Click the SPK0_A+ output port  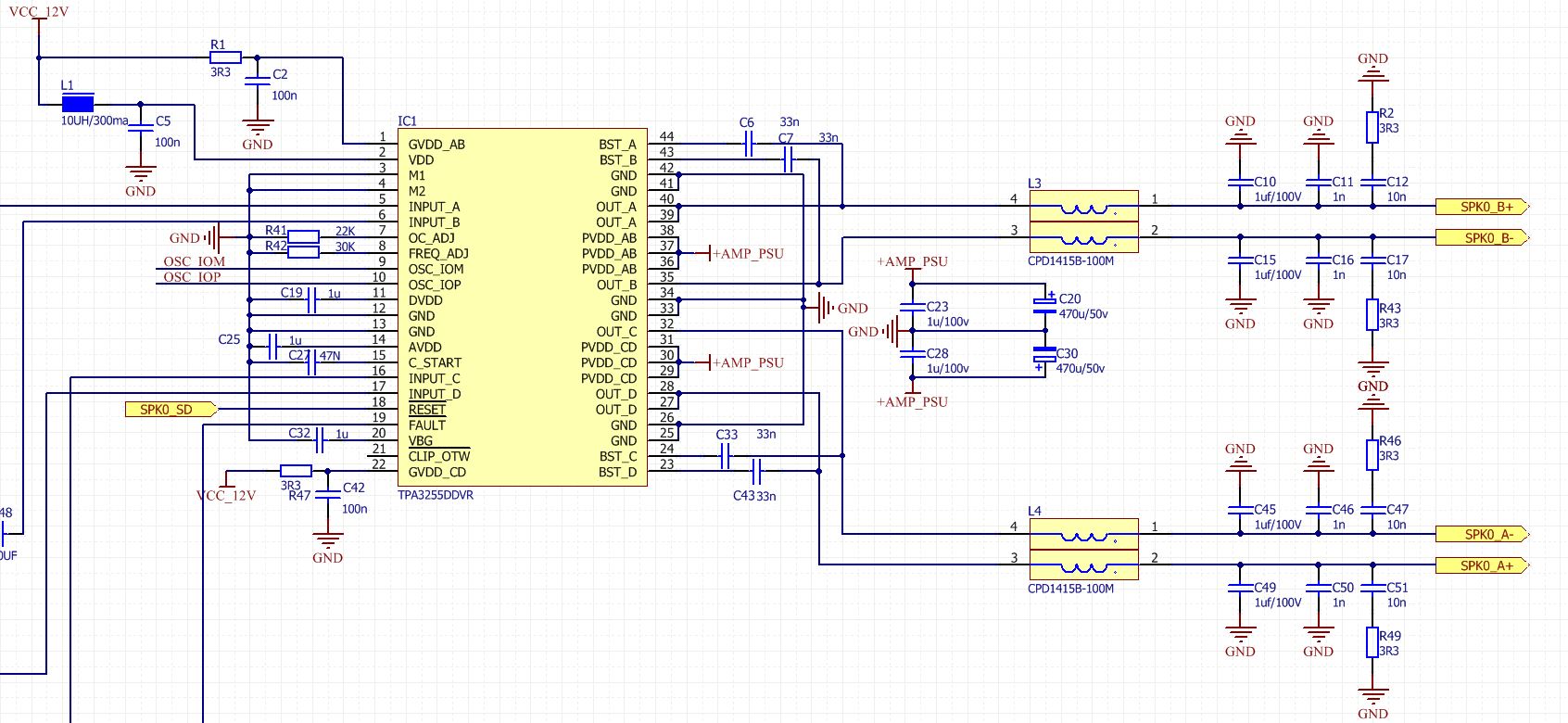(1481, 565)
